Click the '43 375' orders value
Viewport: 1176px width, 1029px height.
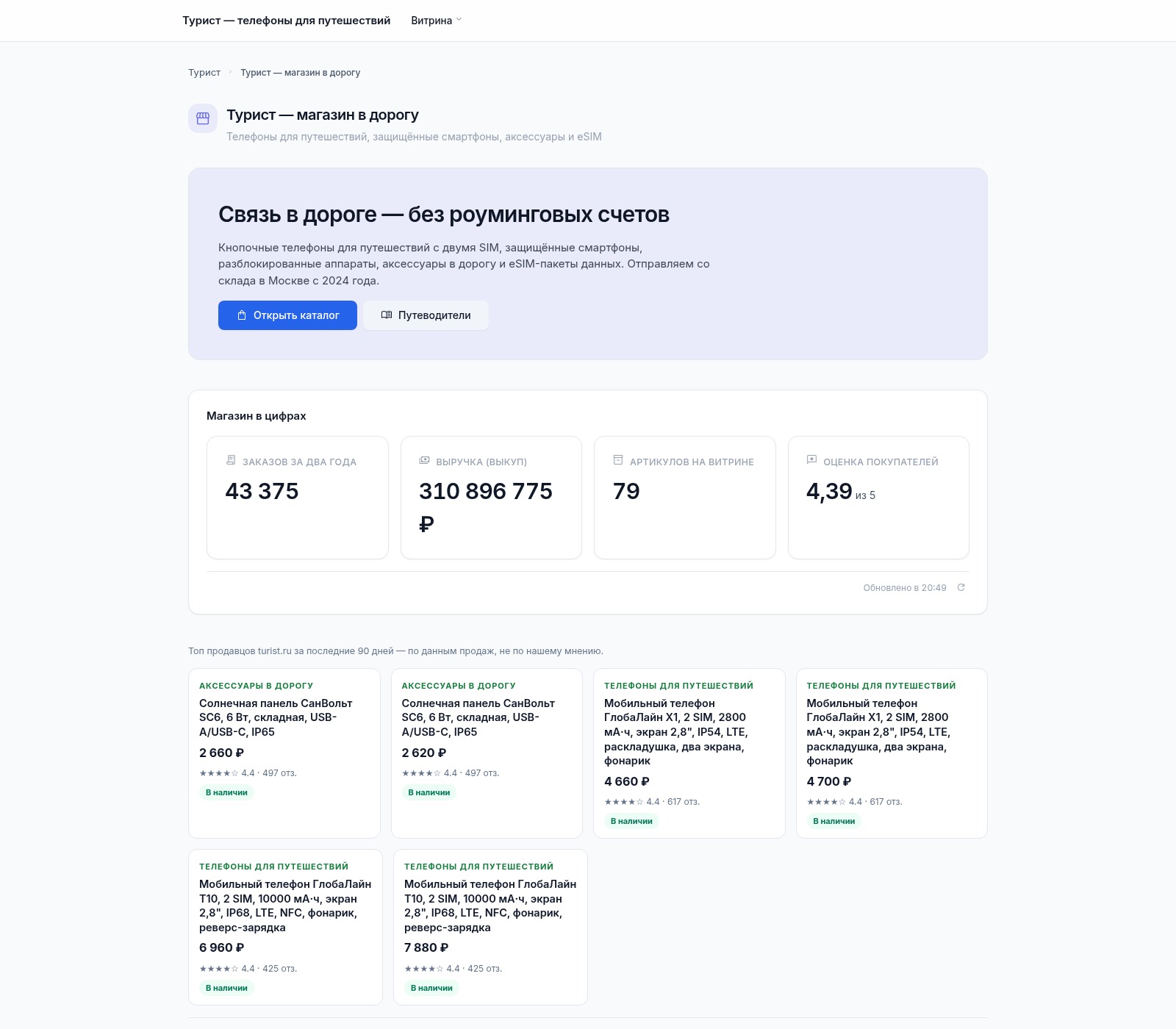coord(262,491)
